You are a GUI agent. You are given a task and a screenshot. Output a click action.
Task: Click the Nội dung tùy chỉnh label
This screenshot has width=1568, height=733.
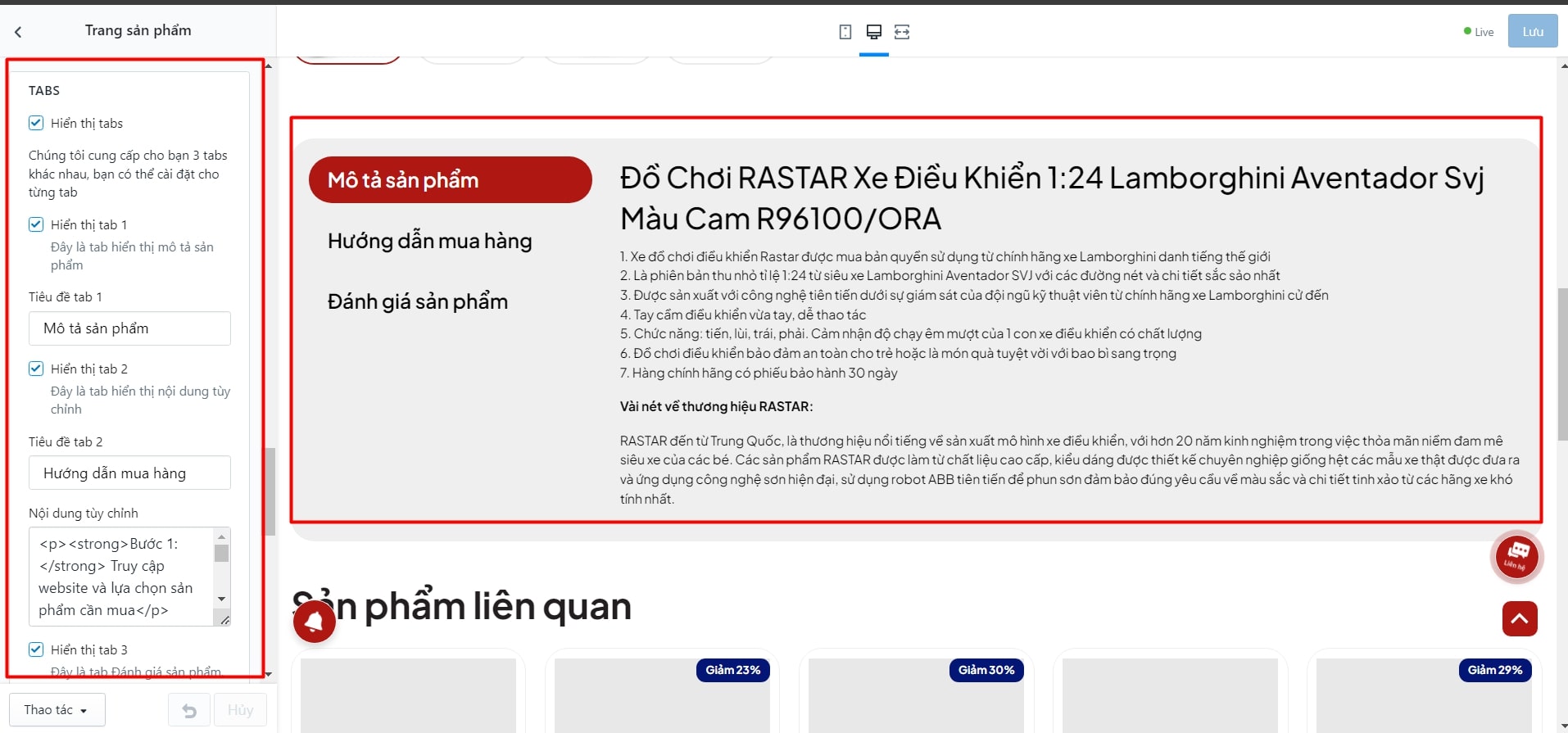pos(84,513)
